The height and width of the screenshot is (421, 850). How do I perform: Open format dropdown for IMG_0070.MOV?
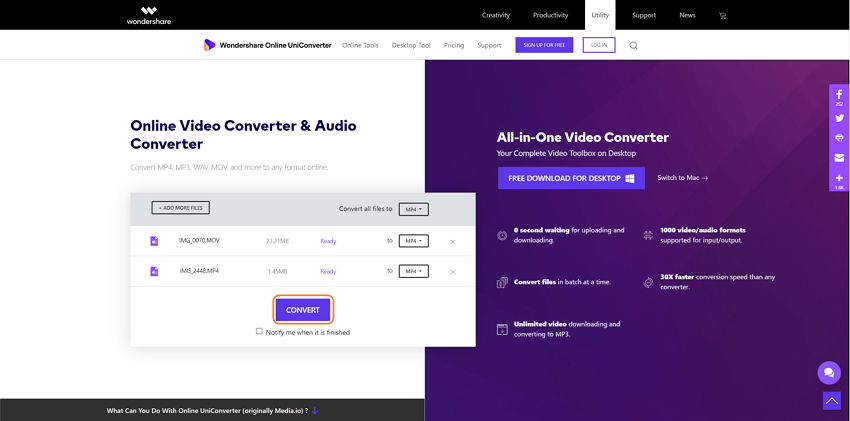click(412, 241)
